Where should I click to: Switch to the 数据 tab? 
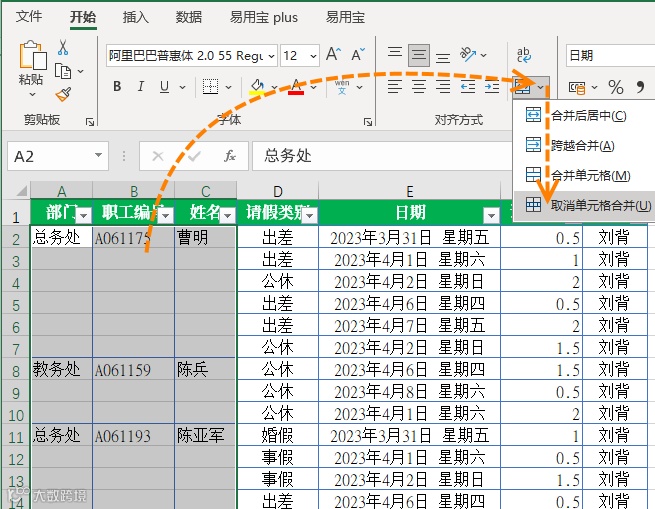[x=188, y=17]
